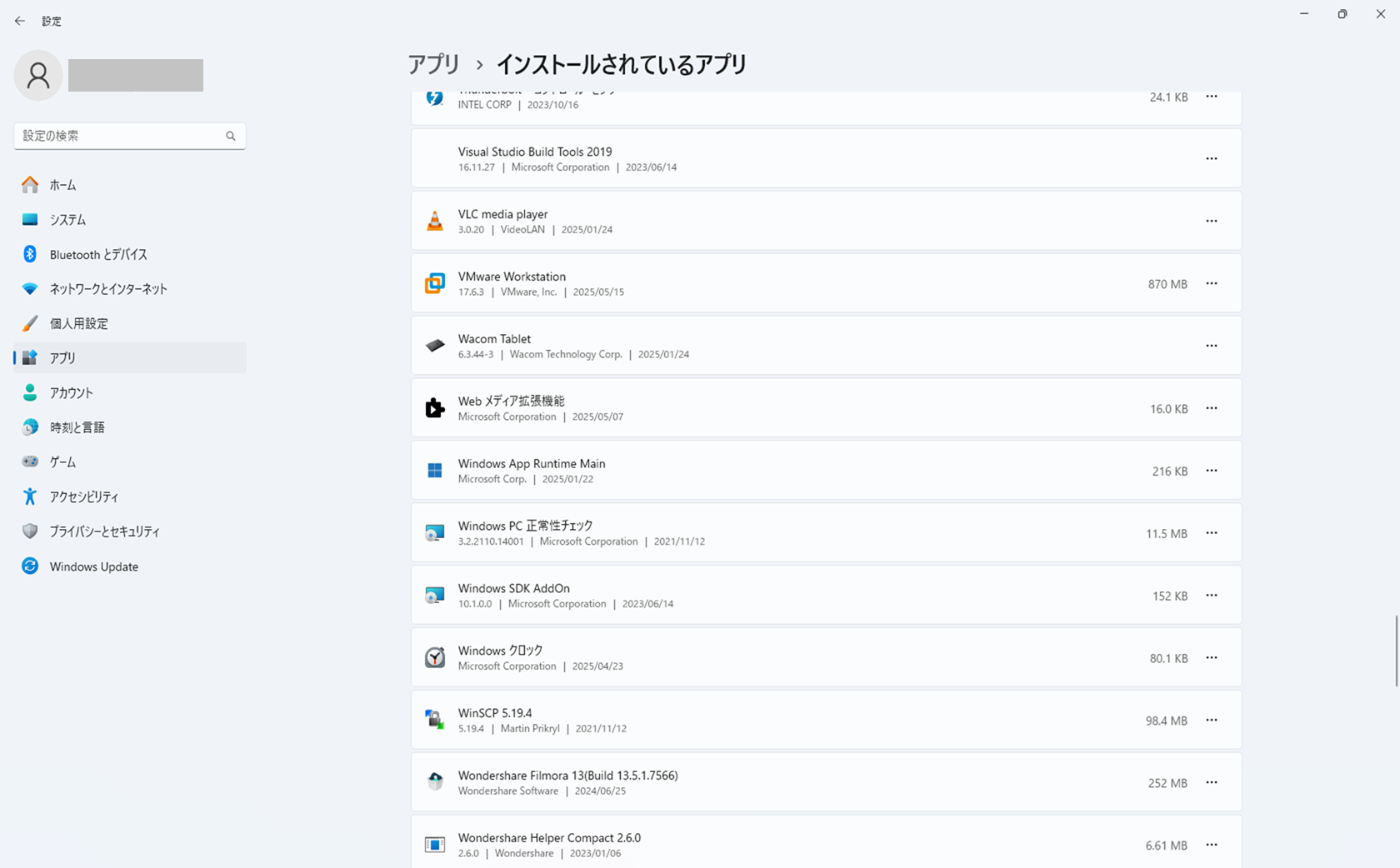Open more options for Windows PC 正常性チェック

pos(1212,533)
